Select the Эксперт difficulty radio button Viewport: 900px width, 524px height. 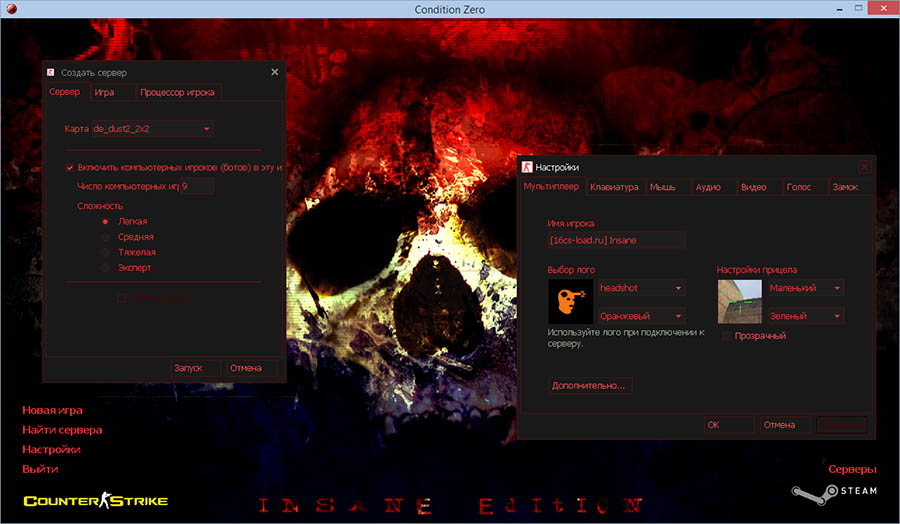tap(105, 268)
